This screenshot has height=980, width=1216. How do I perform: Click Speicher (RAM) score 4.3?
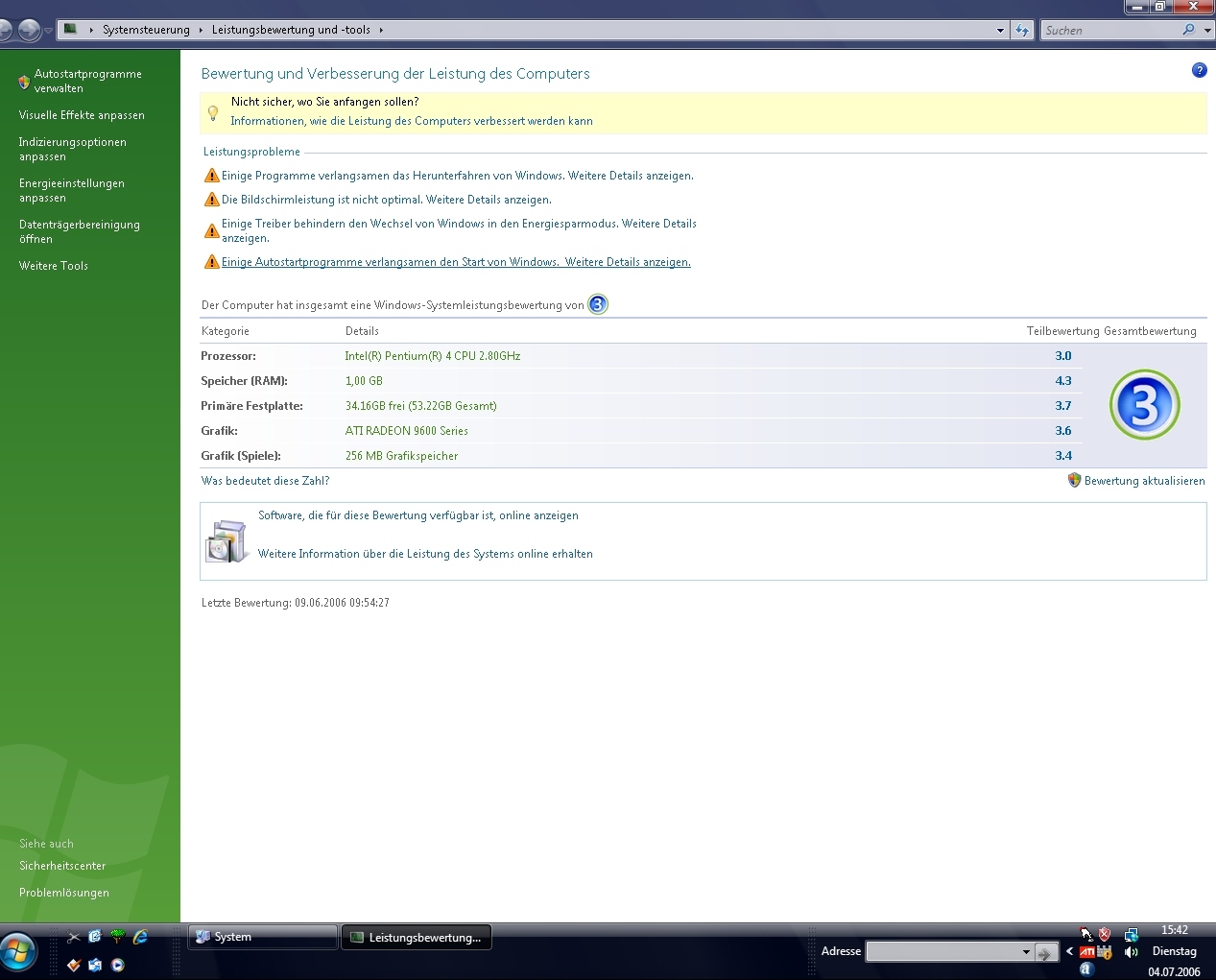click(x=1062, y=381)
